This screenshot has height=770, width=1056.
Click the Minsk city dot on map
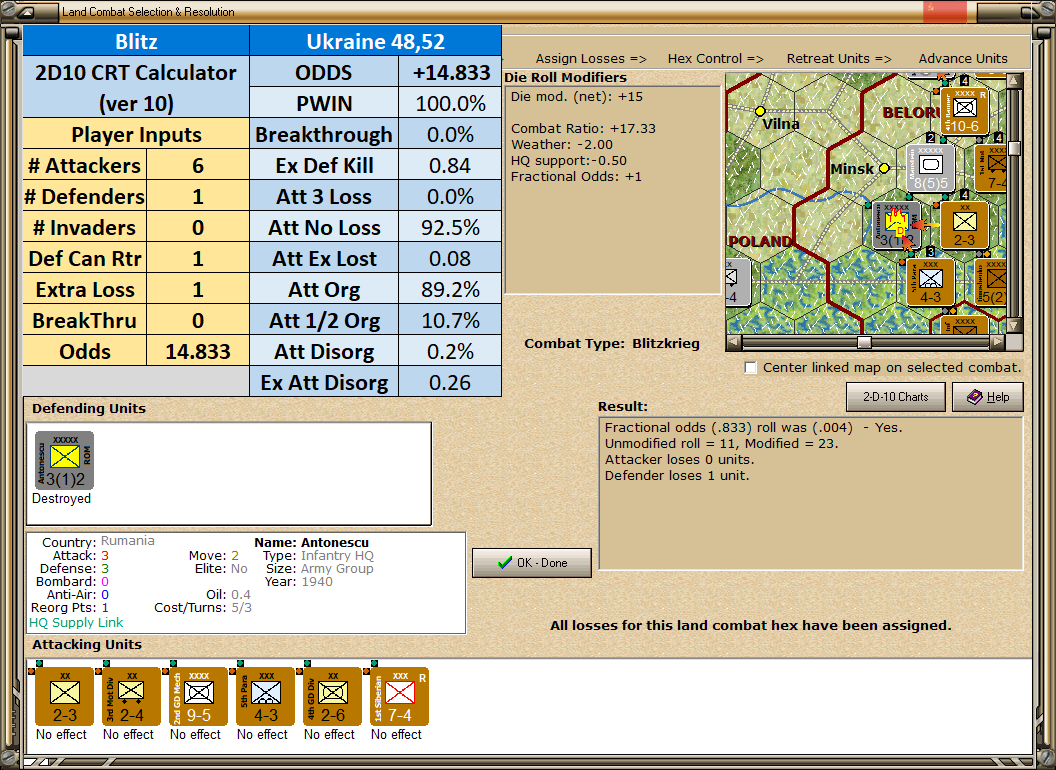click(x=884, y=168)
